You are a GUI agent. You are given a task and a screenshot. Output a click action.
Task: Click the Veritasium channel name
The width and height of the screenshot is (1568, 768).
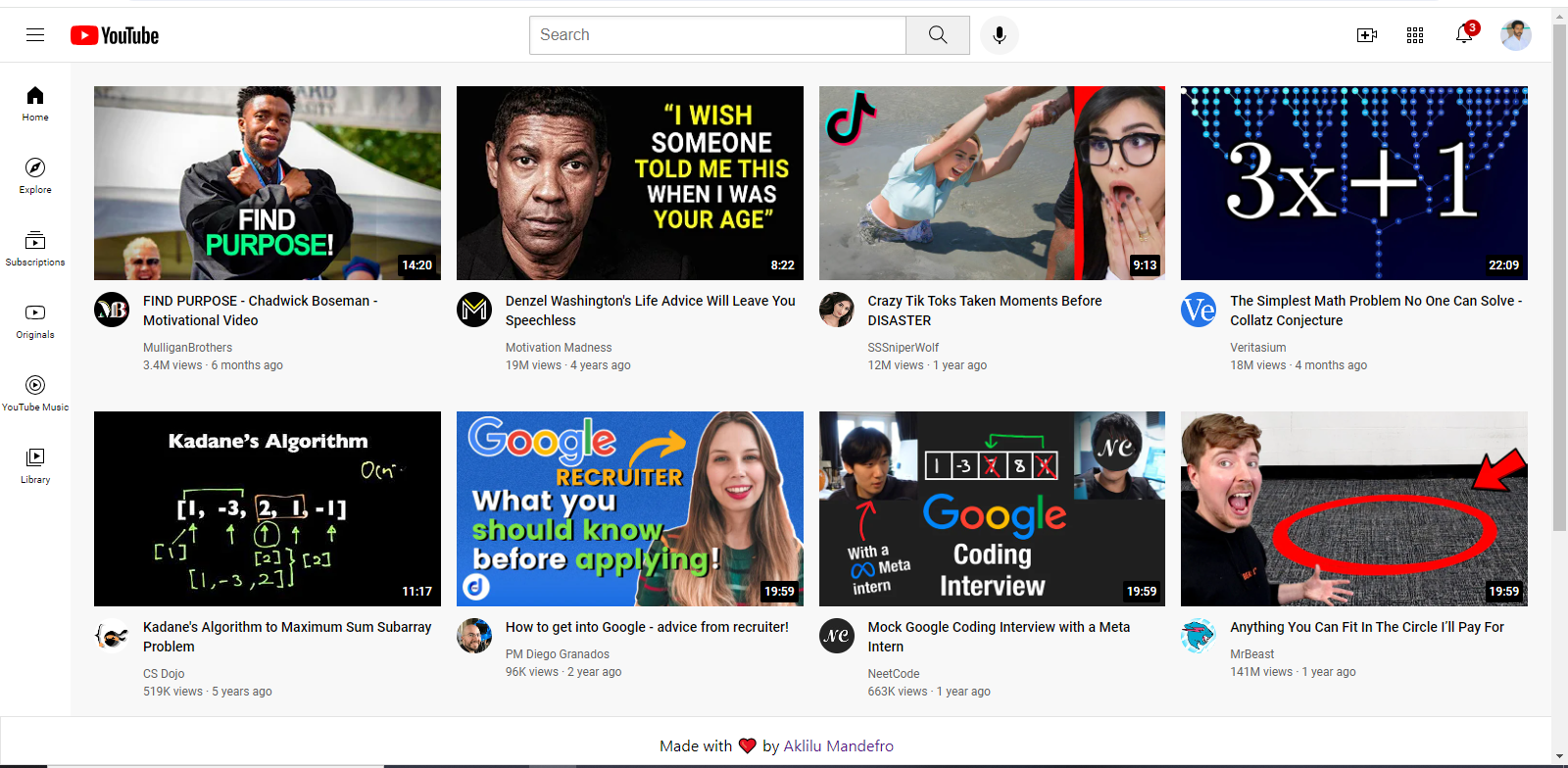pos(1258,348)
